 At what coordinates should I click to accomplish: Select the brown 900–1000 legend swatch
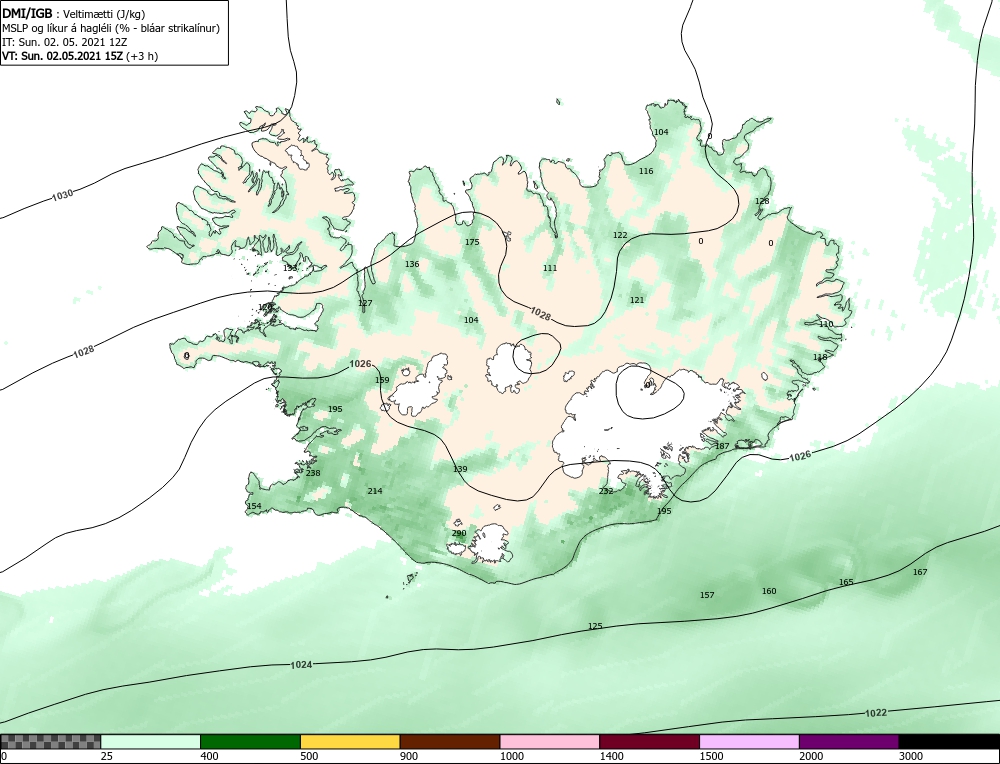(x=450, y=742)
